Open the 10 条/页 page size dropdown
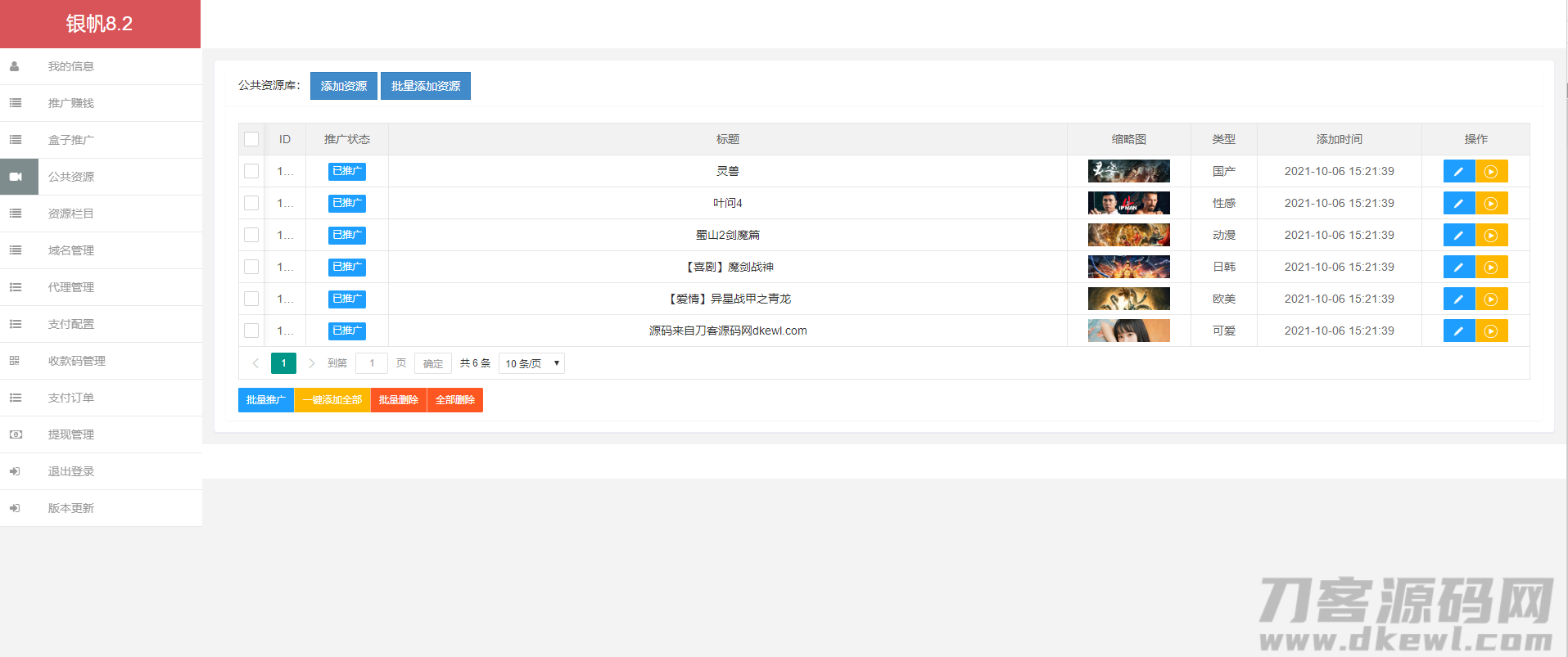This screenshot has height=657, width=1568. pyautogui.click(x=531, y=363)
